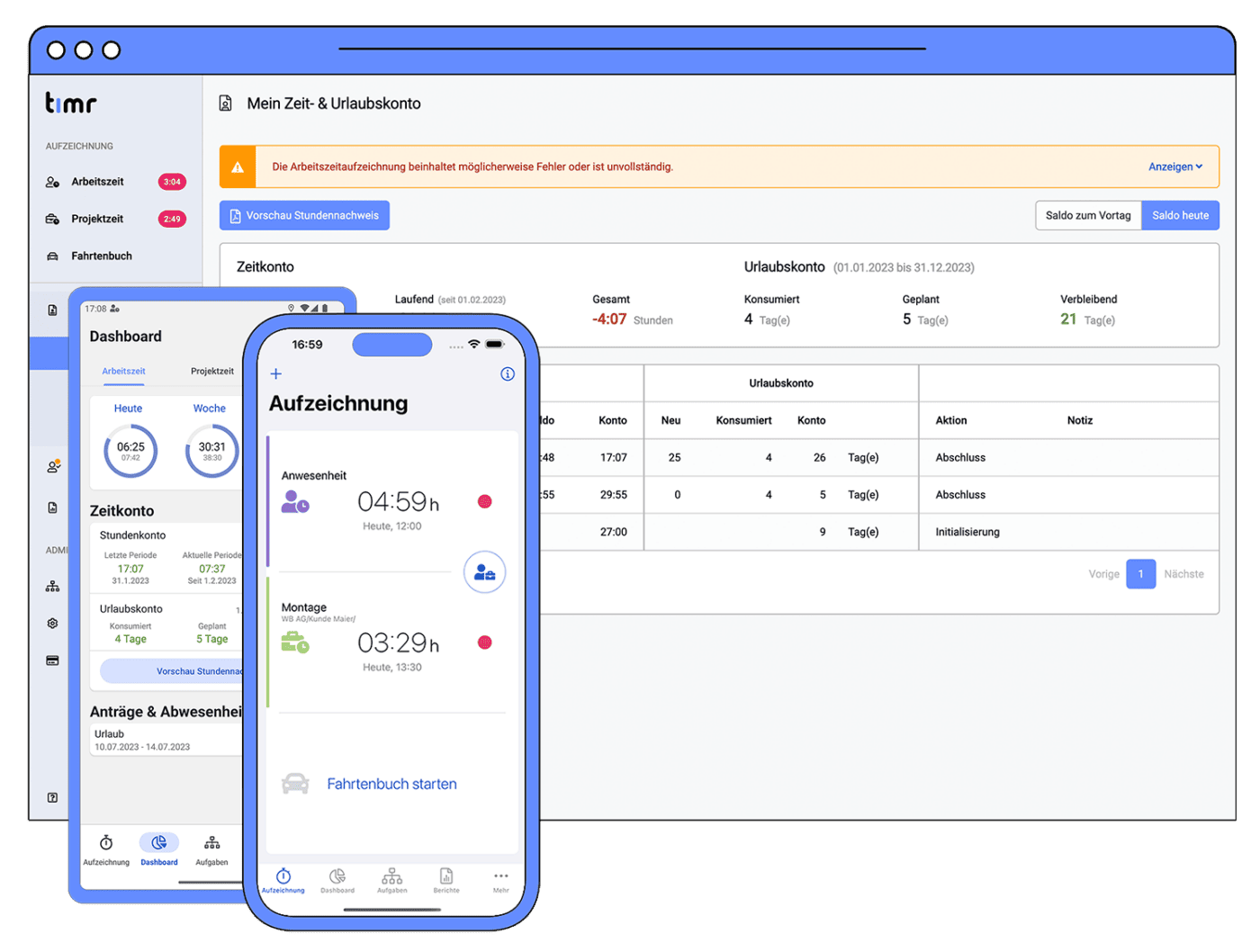Switch to Arbeitszeit tab in tablet Dashboard
This screenshot has width=1260, height=952.
[123, 372]
